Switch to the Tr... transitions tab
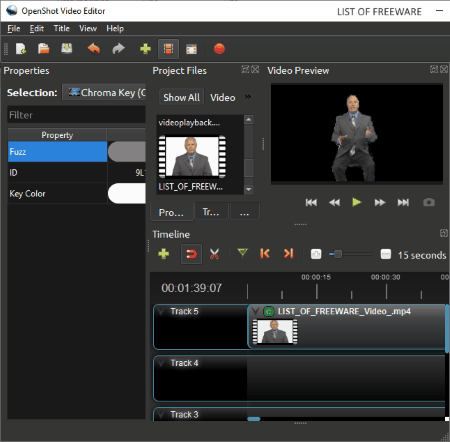 pyautogui.click(x=211, y=212)
